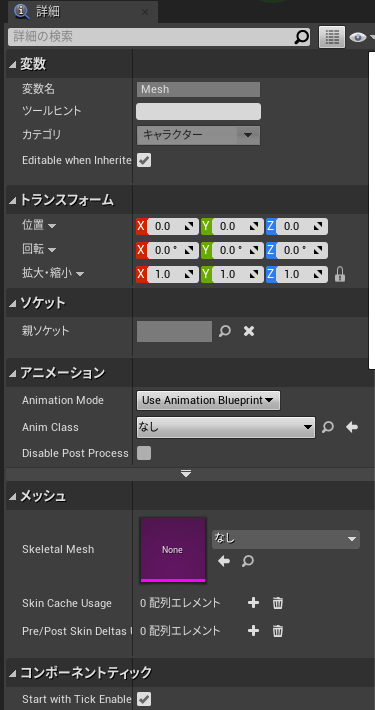Open the eye view options menu
This screenshot has width=375, height=710.
click(x=361, y=37)
